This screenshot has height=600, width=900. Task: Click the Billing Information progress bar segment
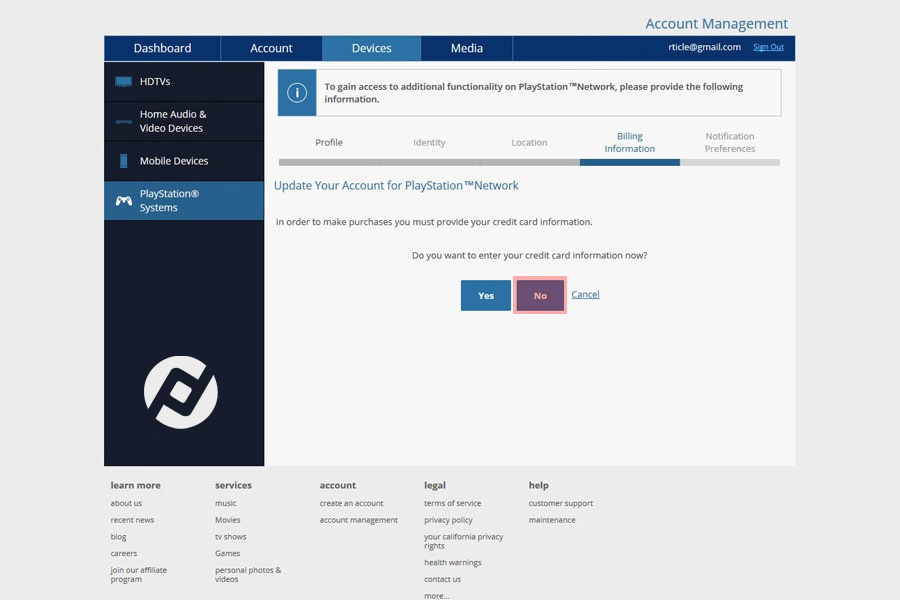coord(630,162)
